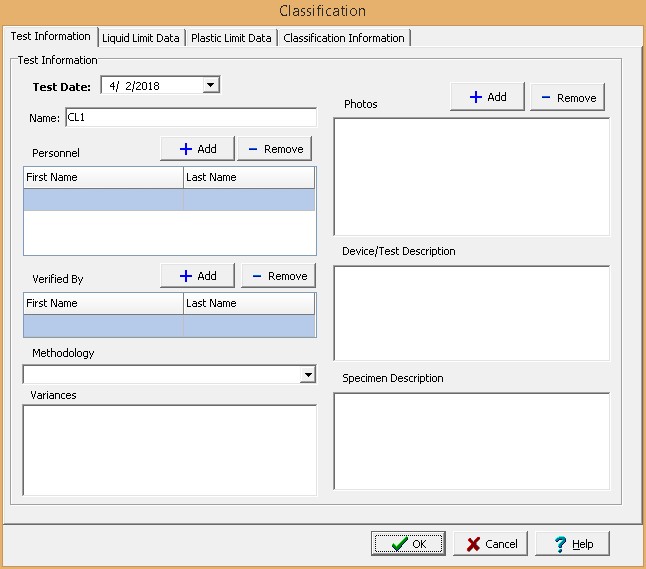
Task: Click the Add button for Personnel
Action: pos(197,149)
